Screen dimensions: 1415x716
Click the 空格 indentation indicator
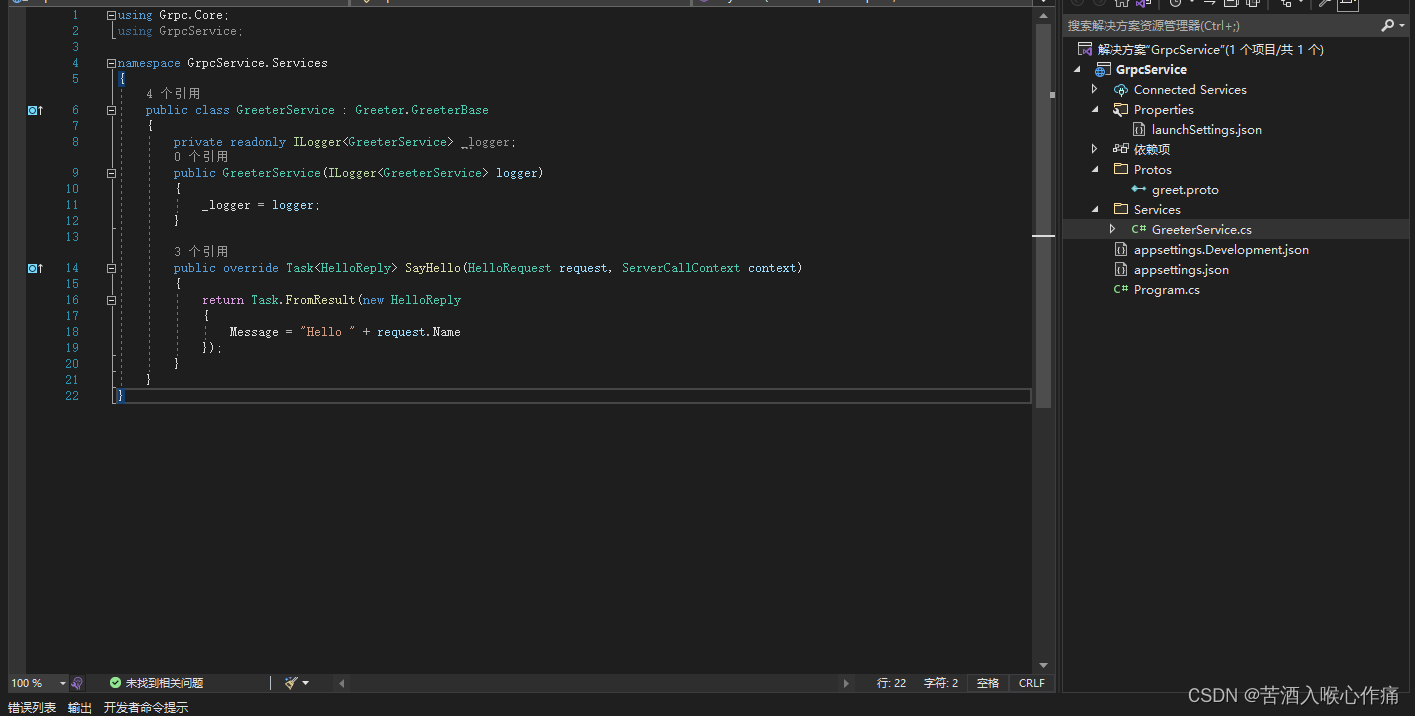988,683
